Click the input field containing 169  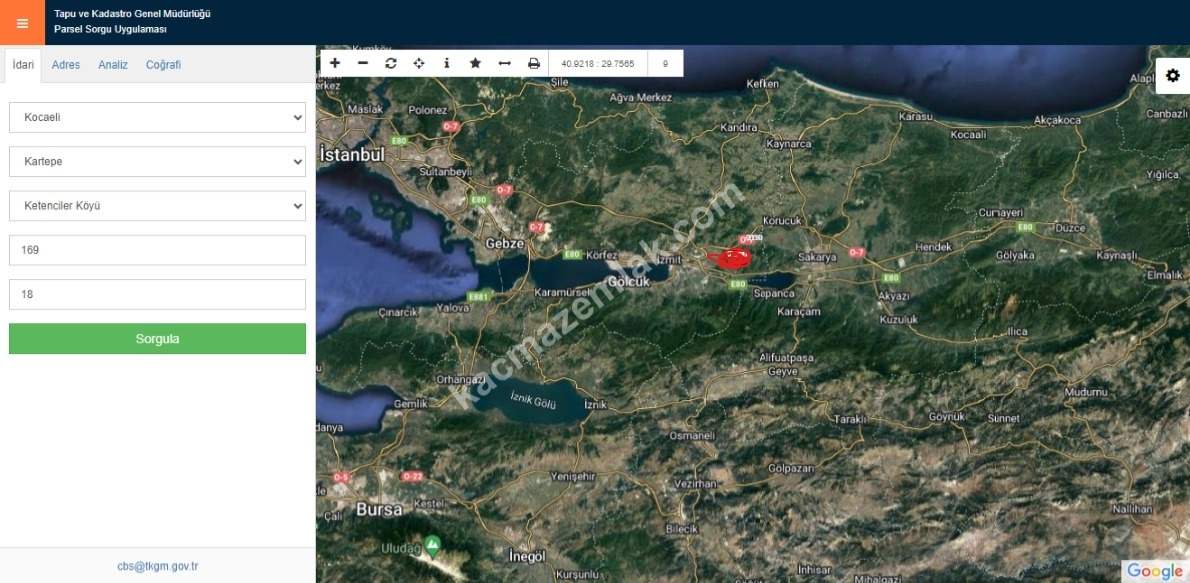157,250
